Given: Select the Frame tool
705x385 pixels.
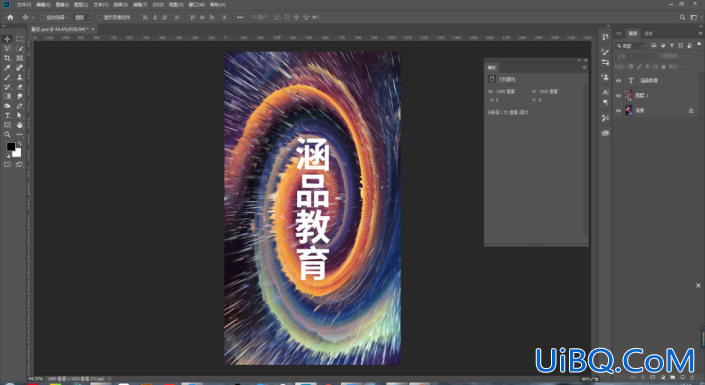Looking at the screenshot, I should (19, 58).
